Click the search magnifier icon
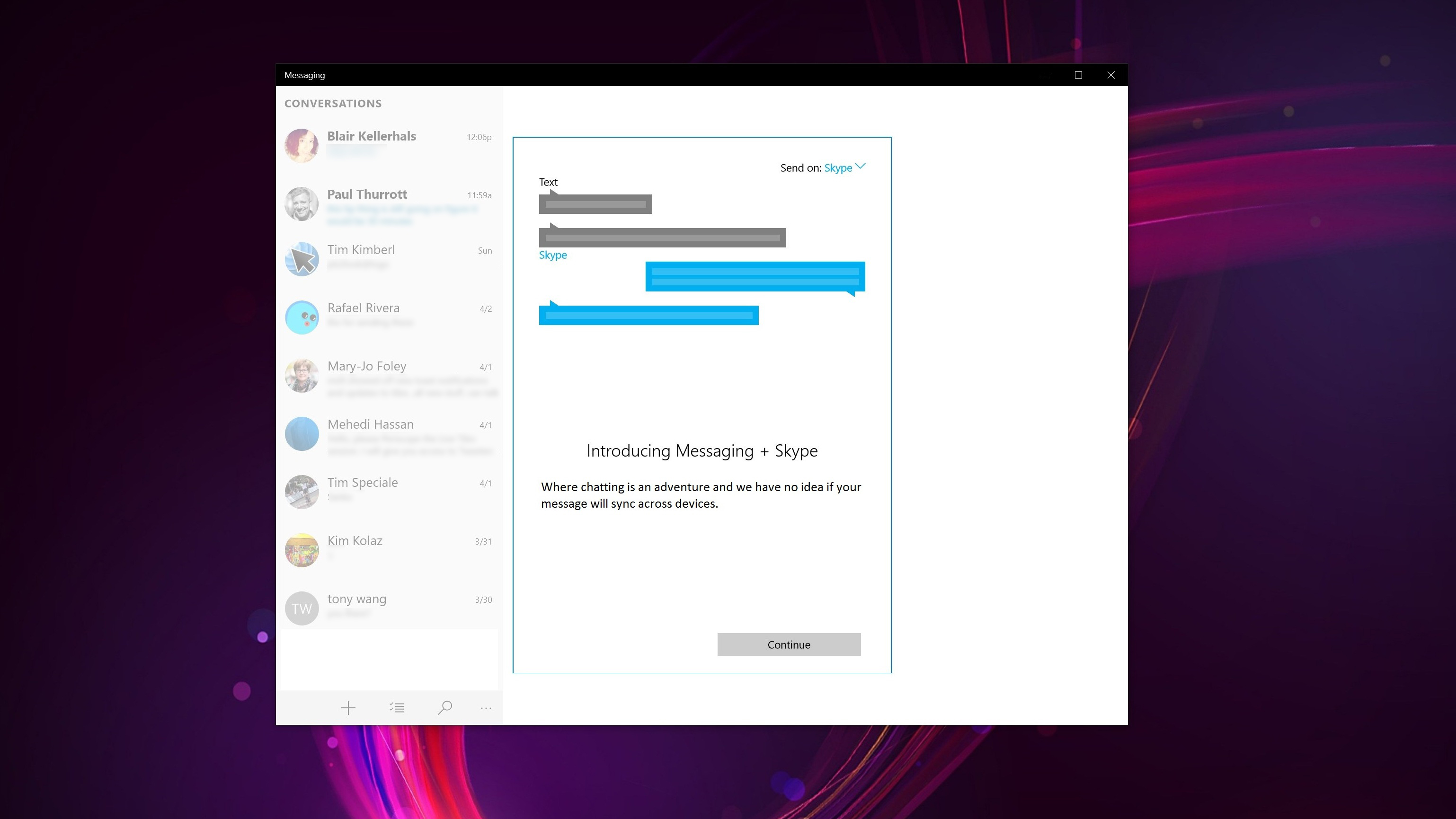Viewport: 1456px width, 819px height. click(x=445, y=707)
